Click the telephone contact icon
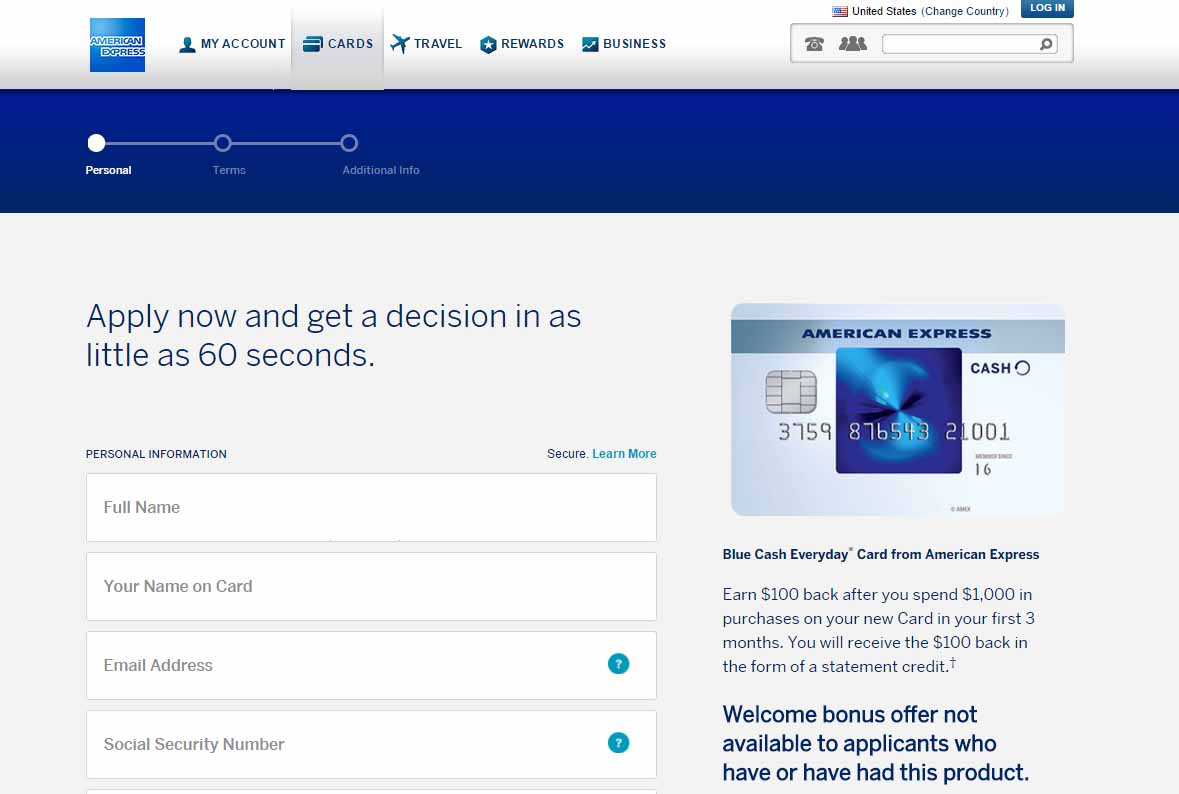 [814, 44]
